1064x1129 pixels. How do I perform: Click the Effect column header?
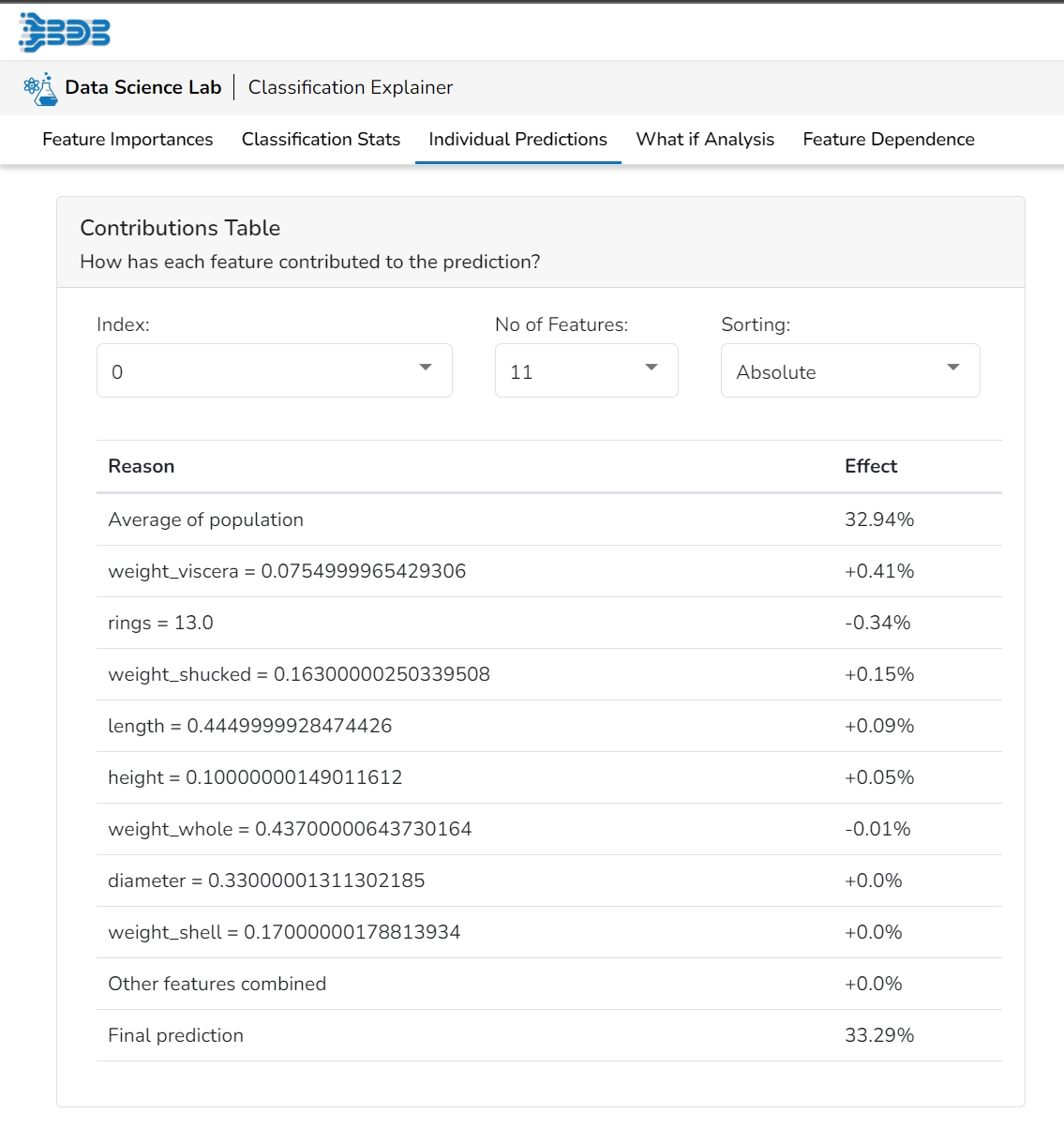click(870, 466)
